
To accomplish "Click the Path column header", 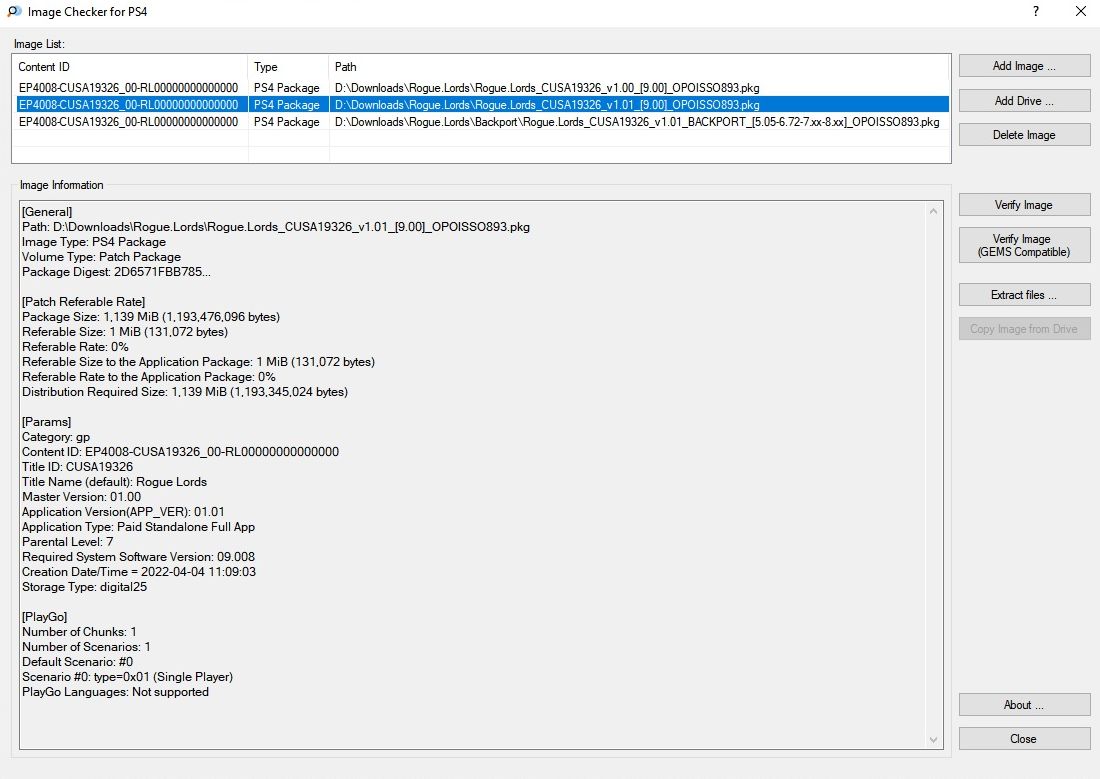I will click(639, 67).
